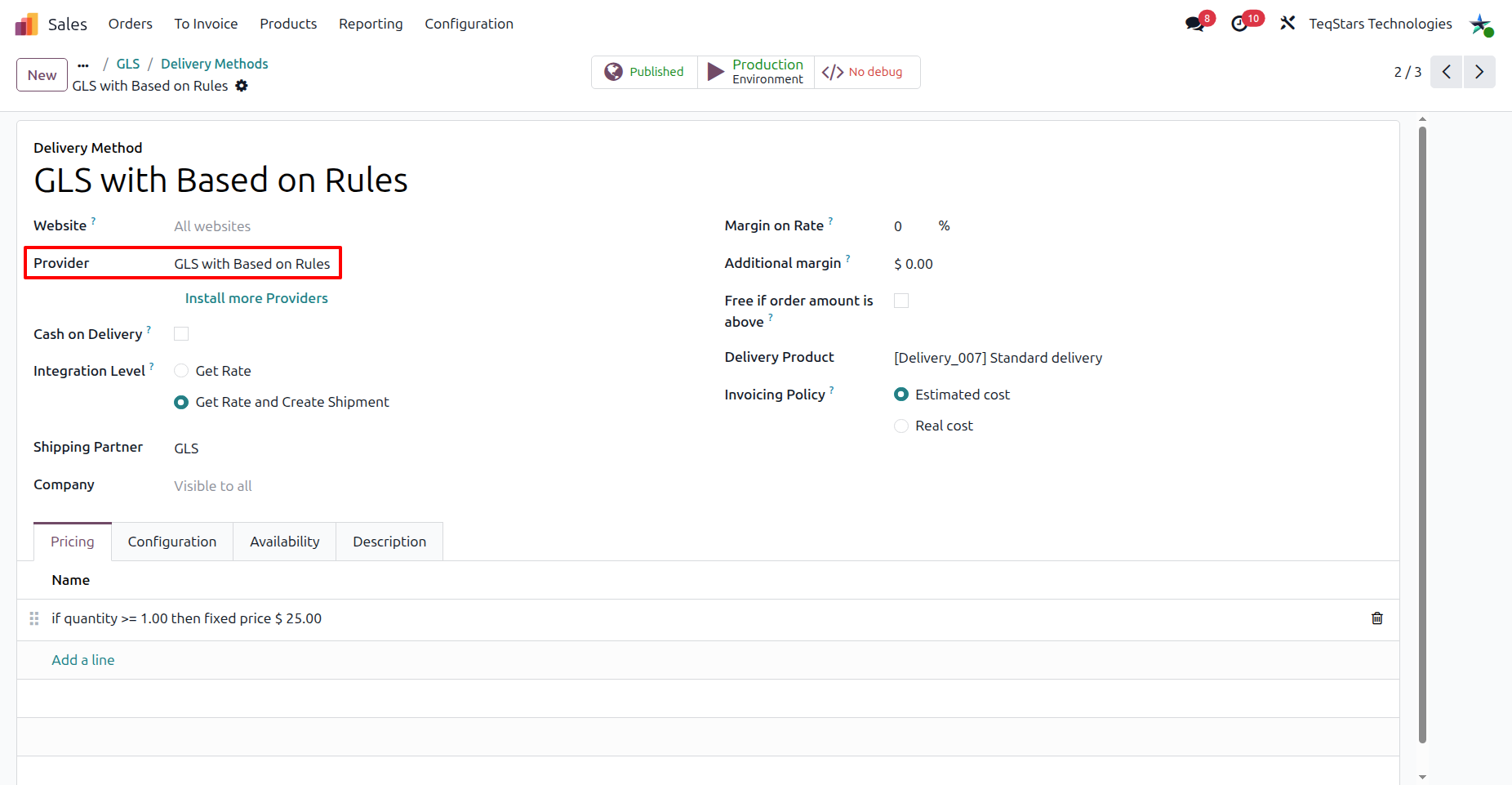
Task: Open the Sales app logo icon
Action: click(x=26, y=24)
